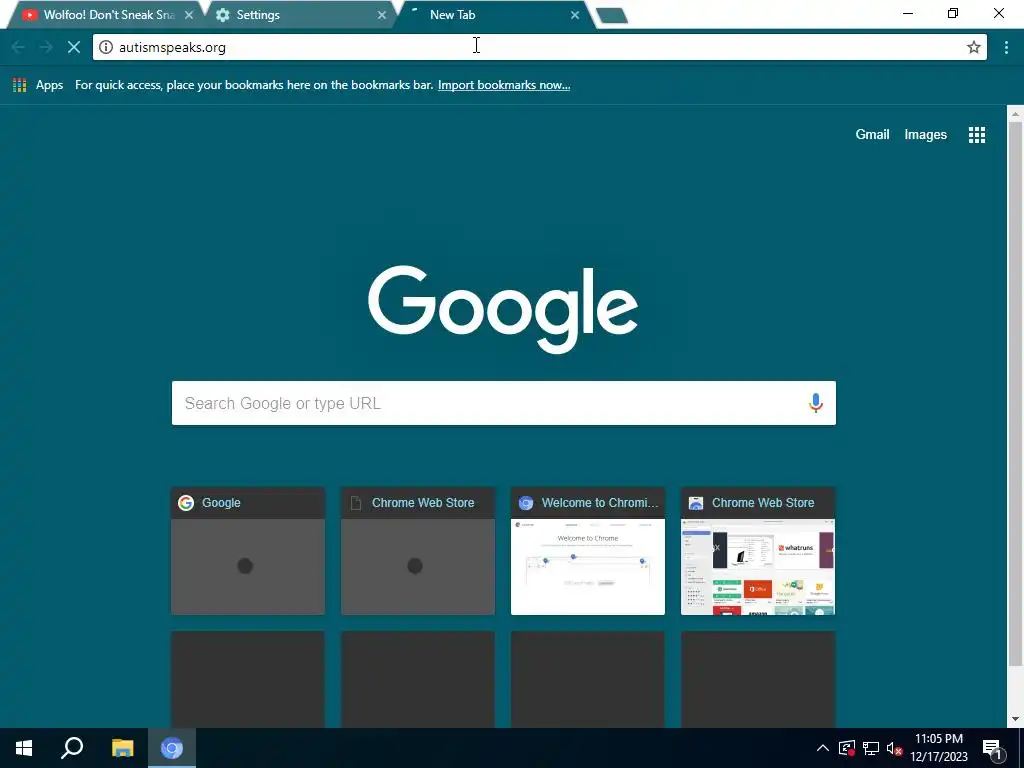Click the Search Google or type URL box
This screenshot has width=1024, height=768.
pyautogui.click(x=504, y=403)
